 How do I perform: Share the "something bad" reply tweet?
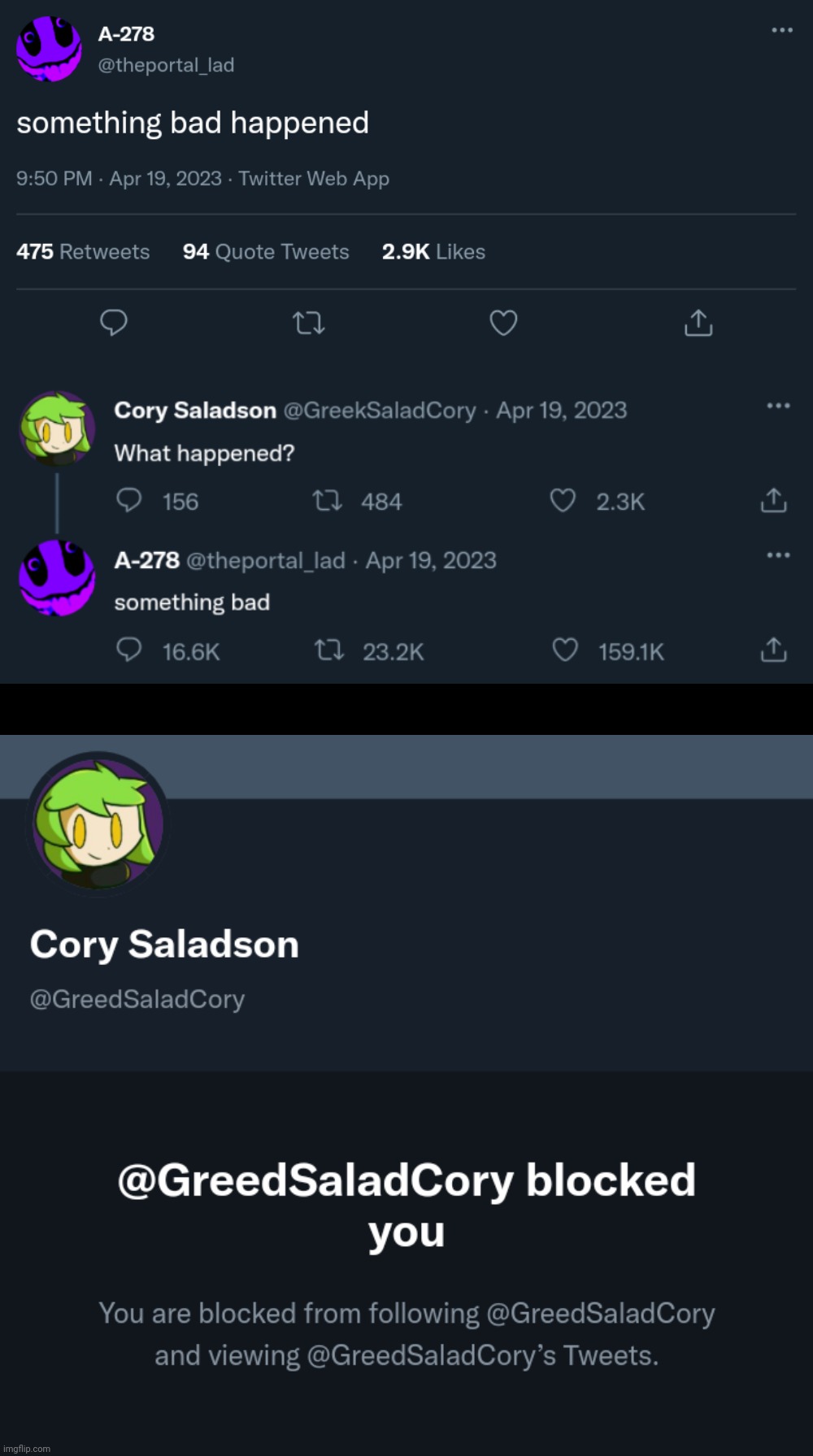(773, 650)
